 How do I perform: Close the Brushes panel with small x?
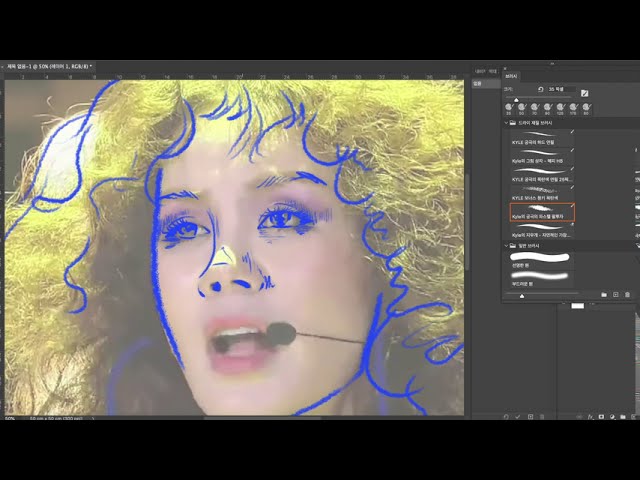[505, 68]
